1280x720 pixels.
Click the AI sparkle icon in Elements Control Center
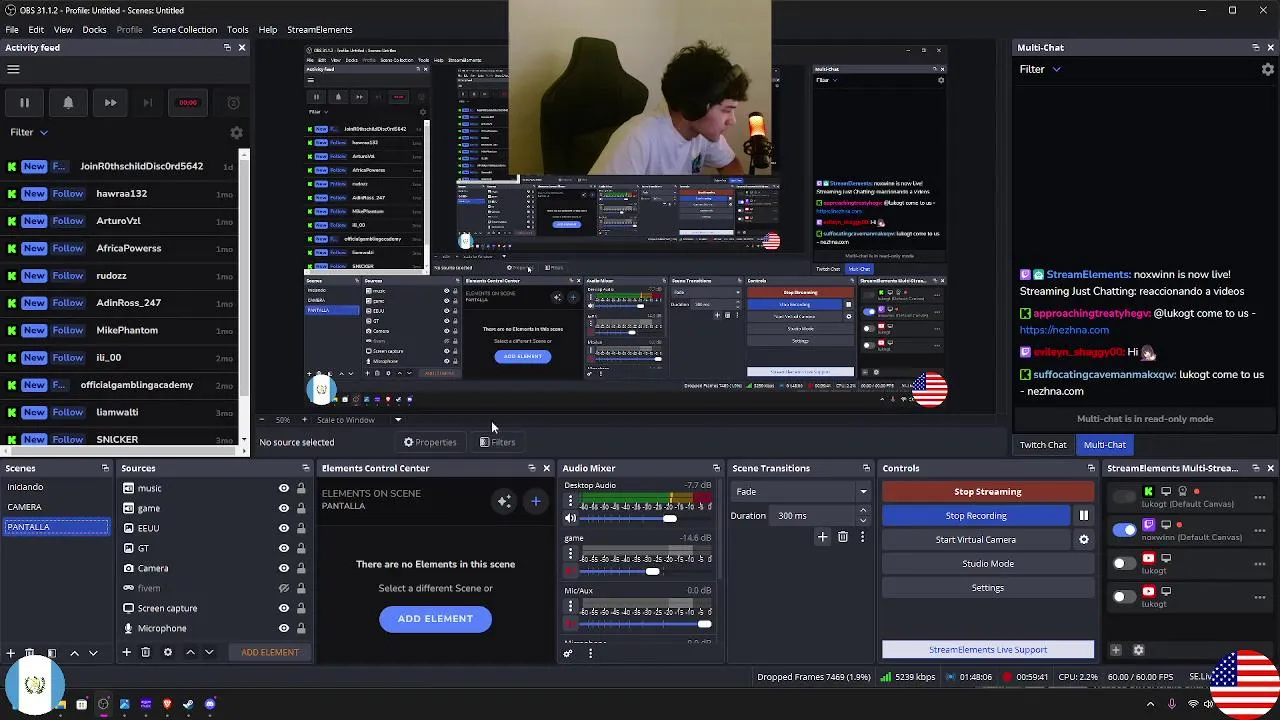coord(504,501)
